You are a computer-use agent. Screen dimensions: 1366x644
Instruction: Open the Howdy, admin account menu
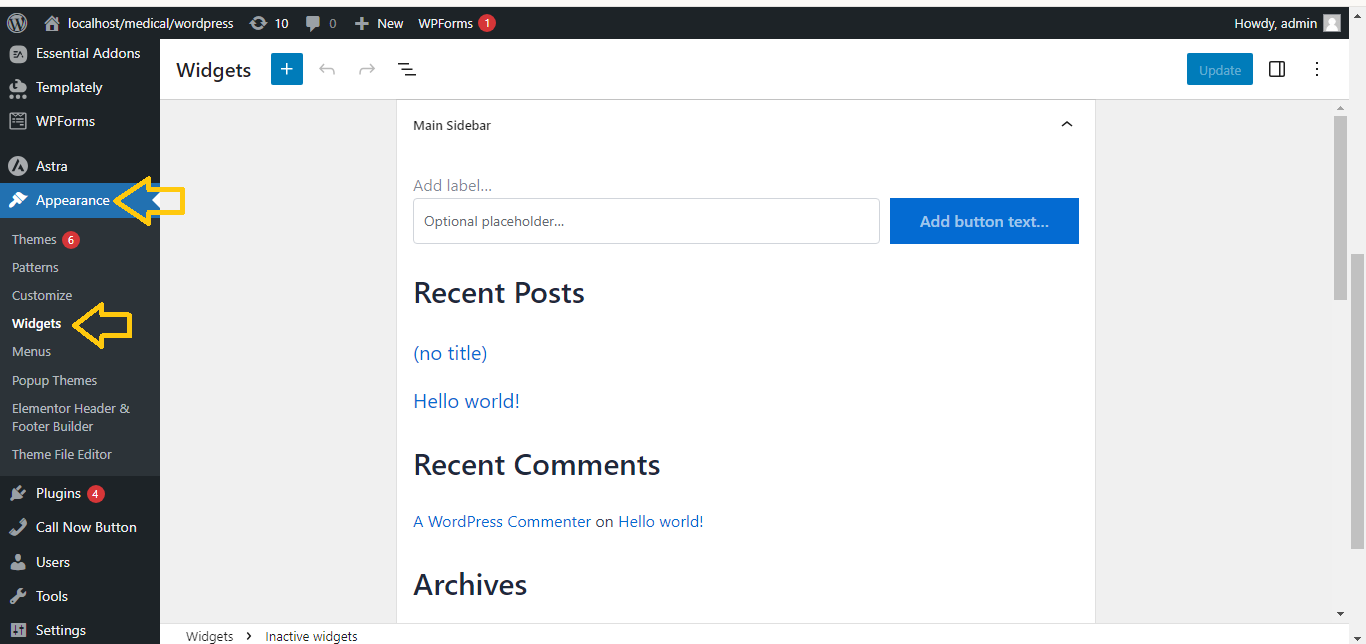(1286, 23)
